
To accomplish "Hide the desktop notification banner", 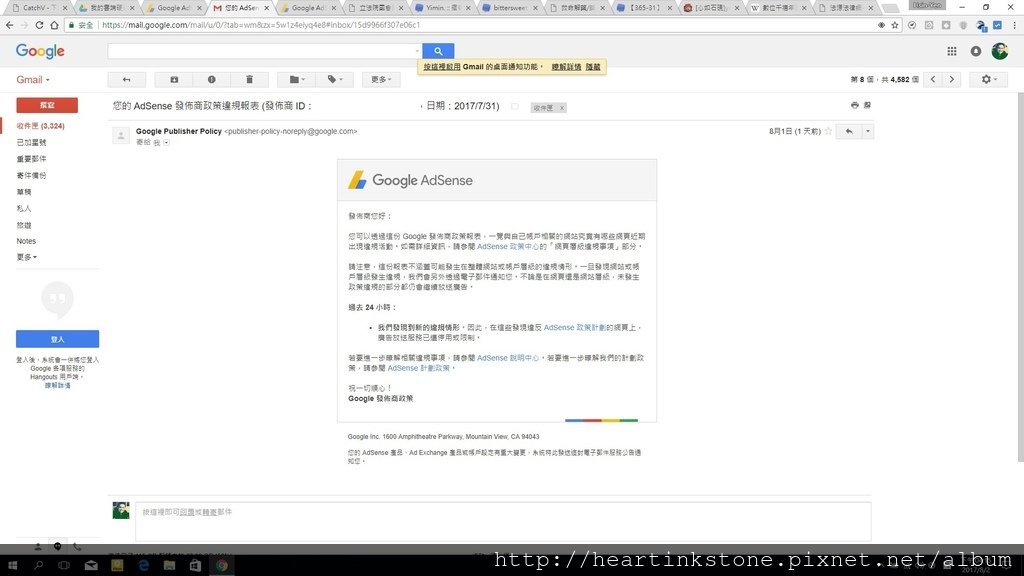I will point(593,67).
